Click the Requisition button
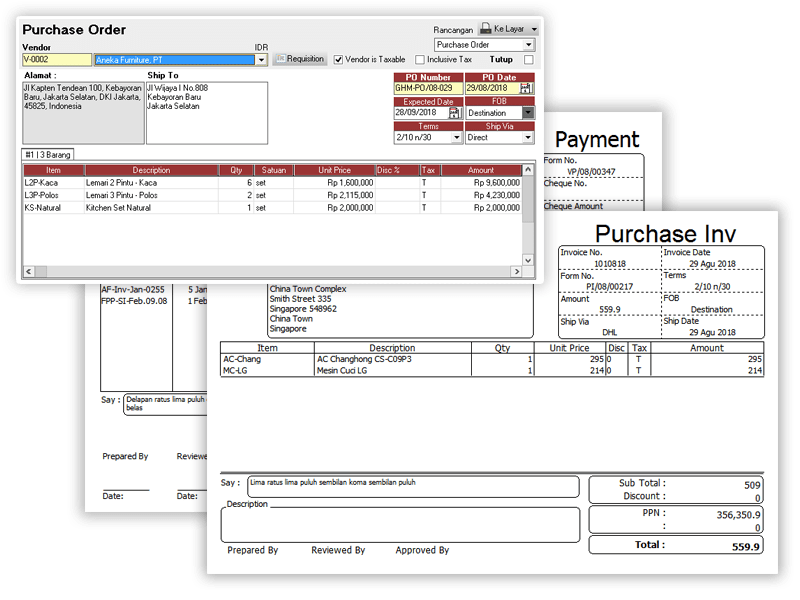The width and height of the screenshot is (800, 600). pyautogui.click(x=300, y=59)
